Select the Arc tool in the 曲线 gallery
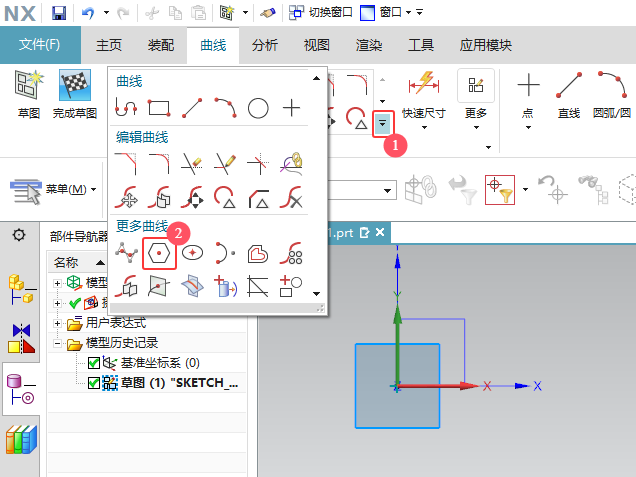This screenshot has width=636, height=477. click(226, 108)
